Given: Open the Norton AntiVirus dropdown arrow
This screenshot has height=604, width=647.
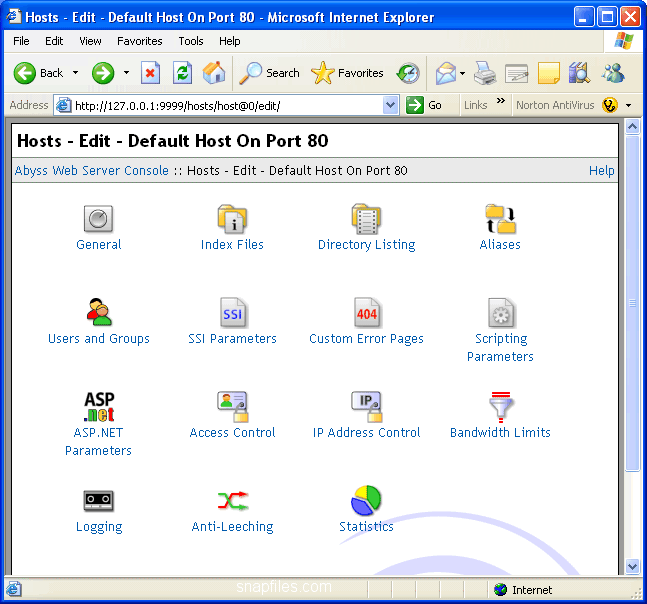Looking at the screenshot, I should (x=628, y=106).
